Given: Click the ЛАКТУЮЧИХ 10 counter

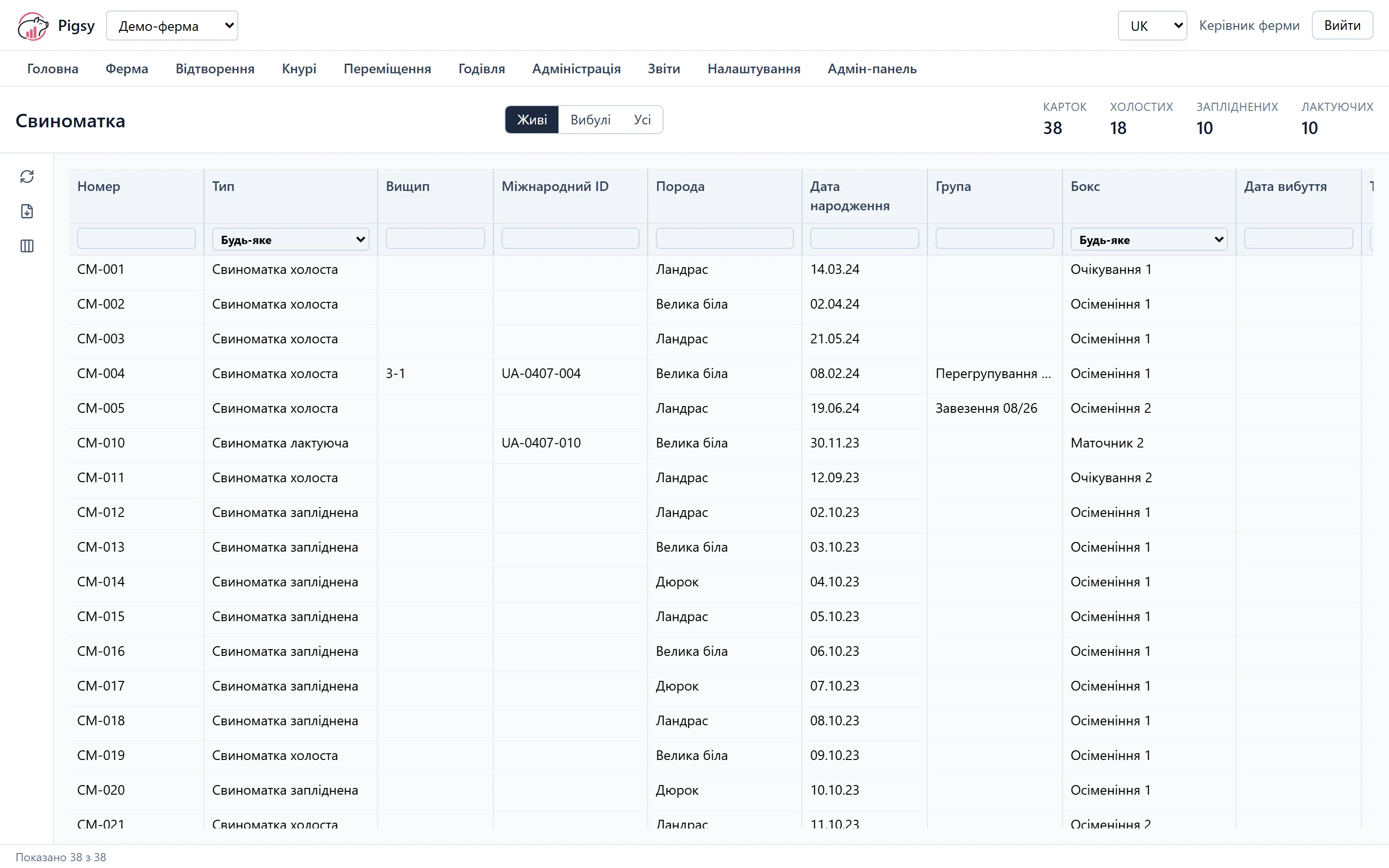Looking at the screenshot, I should coord(1337,118).
